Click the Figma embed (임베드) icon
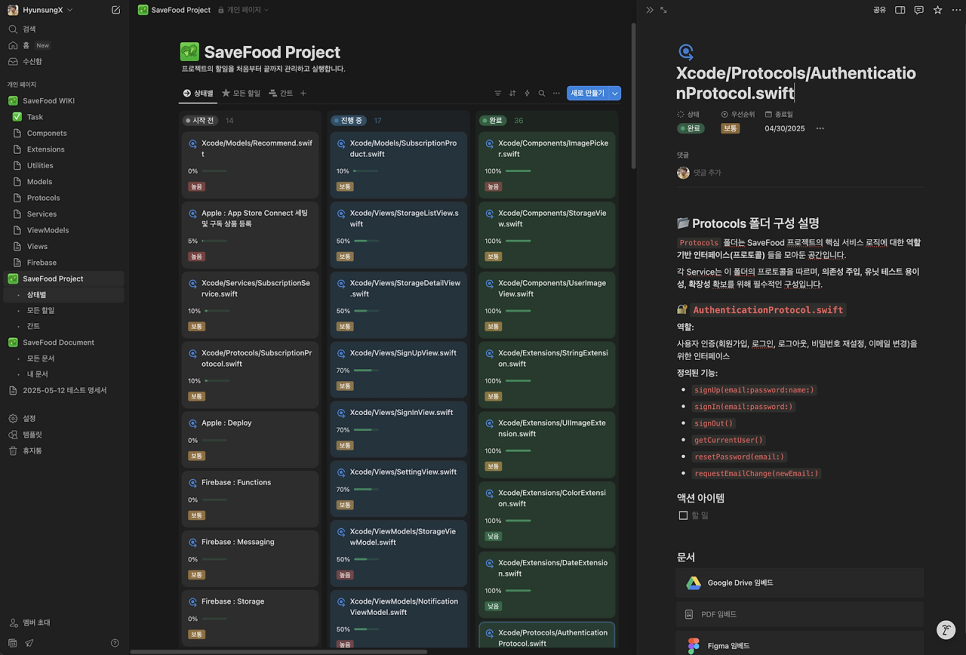Image resolution: width=966 pixels, height=655 pixels. [694, 646]
